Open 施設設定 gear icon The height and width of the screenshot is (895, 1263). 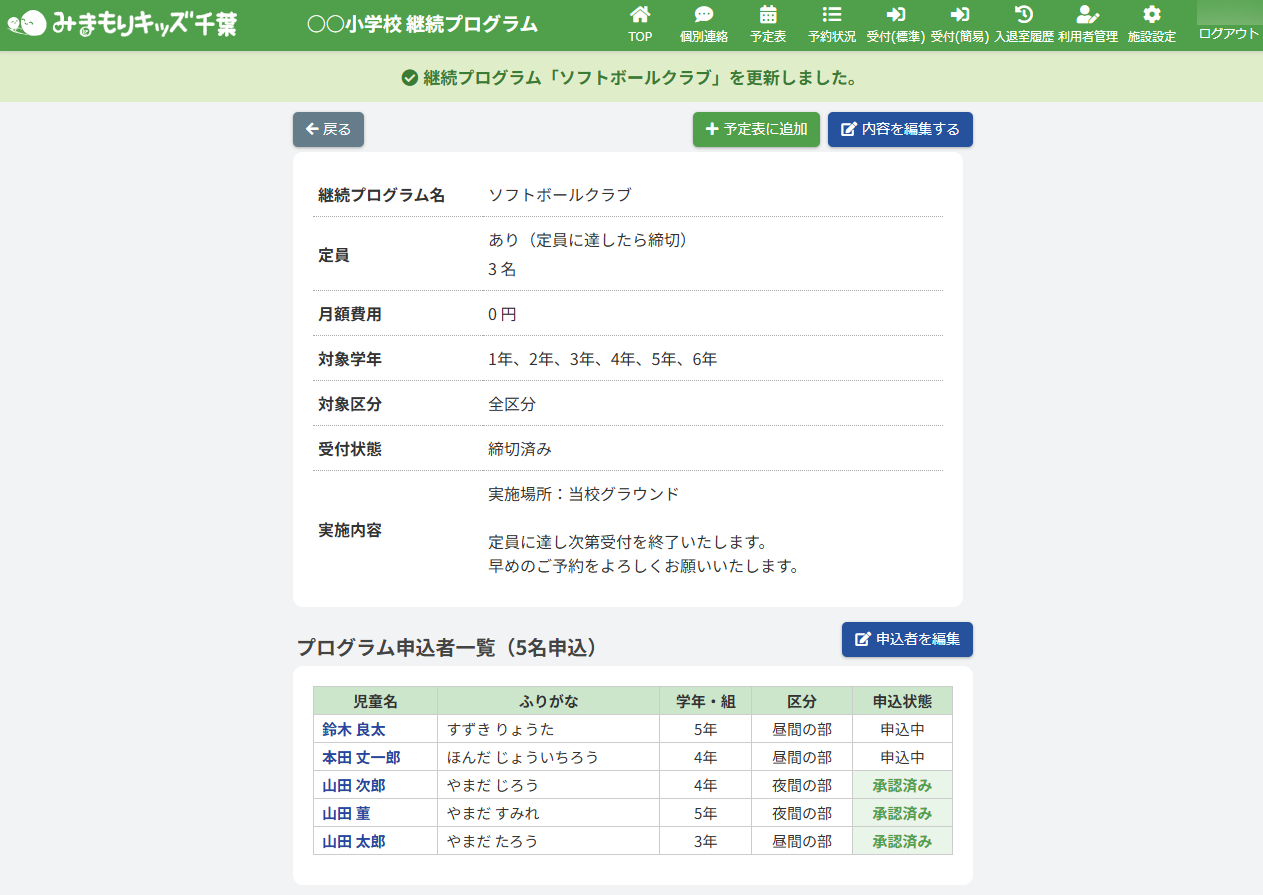pos(1151,15)
